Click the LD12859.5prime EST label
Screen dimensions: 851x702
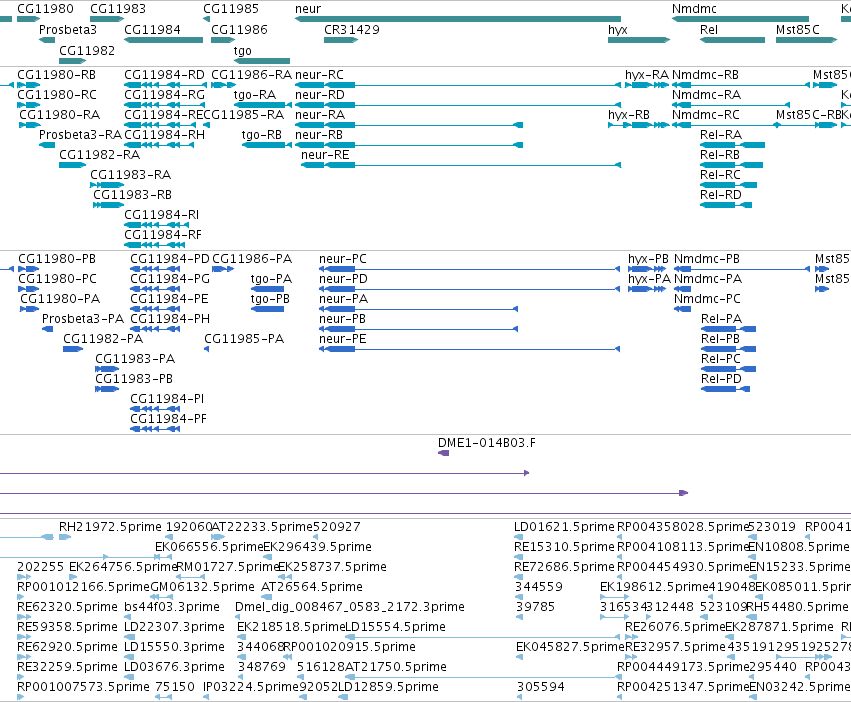tap(388, 687)
